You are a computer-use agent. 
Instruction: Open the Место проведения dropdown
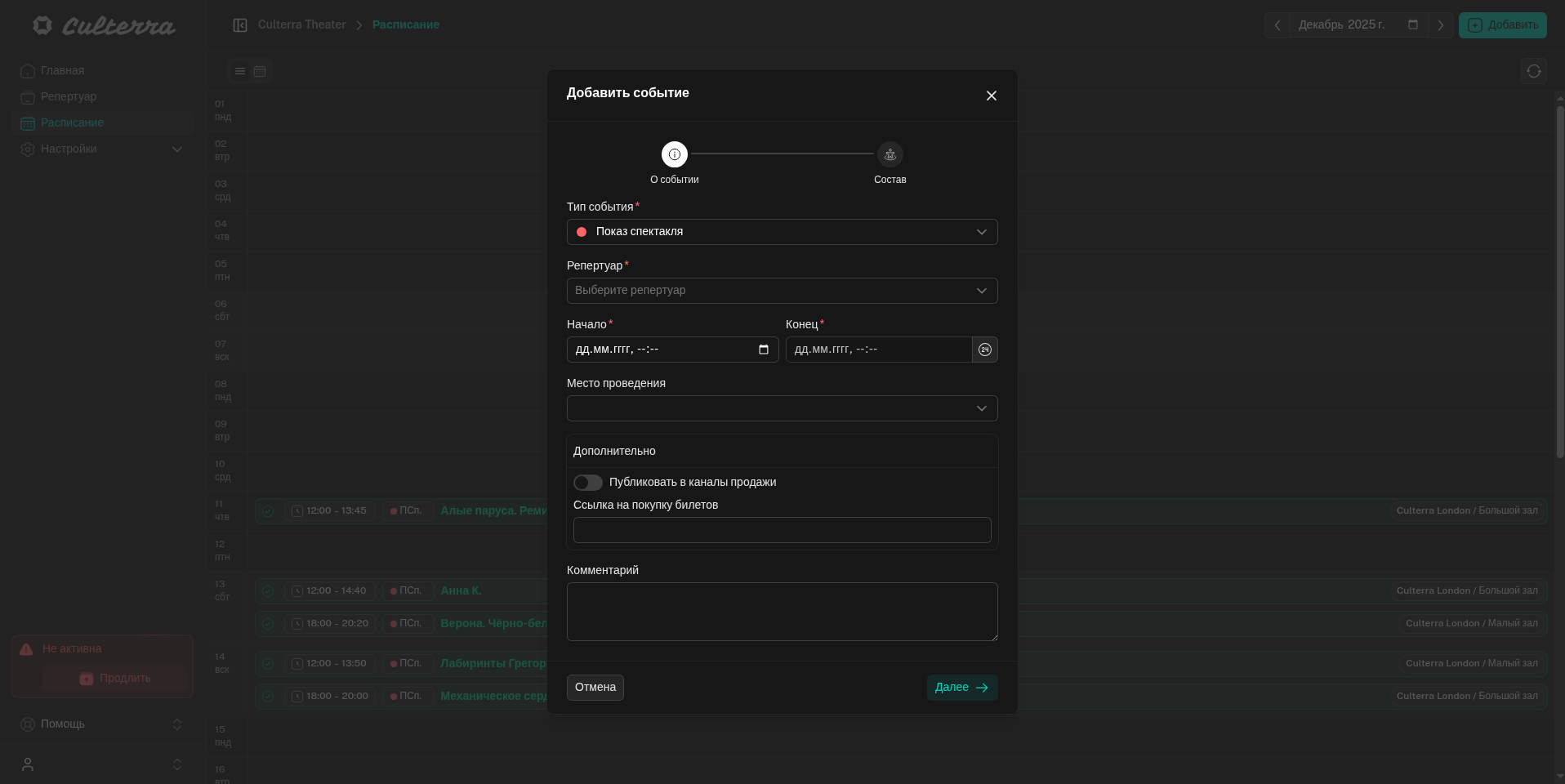coord(782,408)
